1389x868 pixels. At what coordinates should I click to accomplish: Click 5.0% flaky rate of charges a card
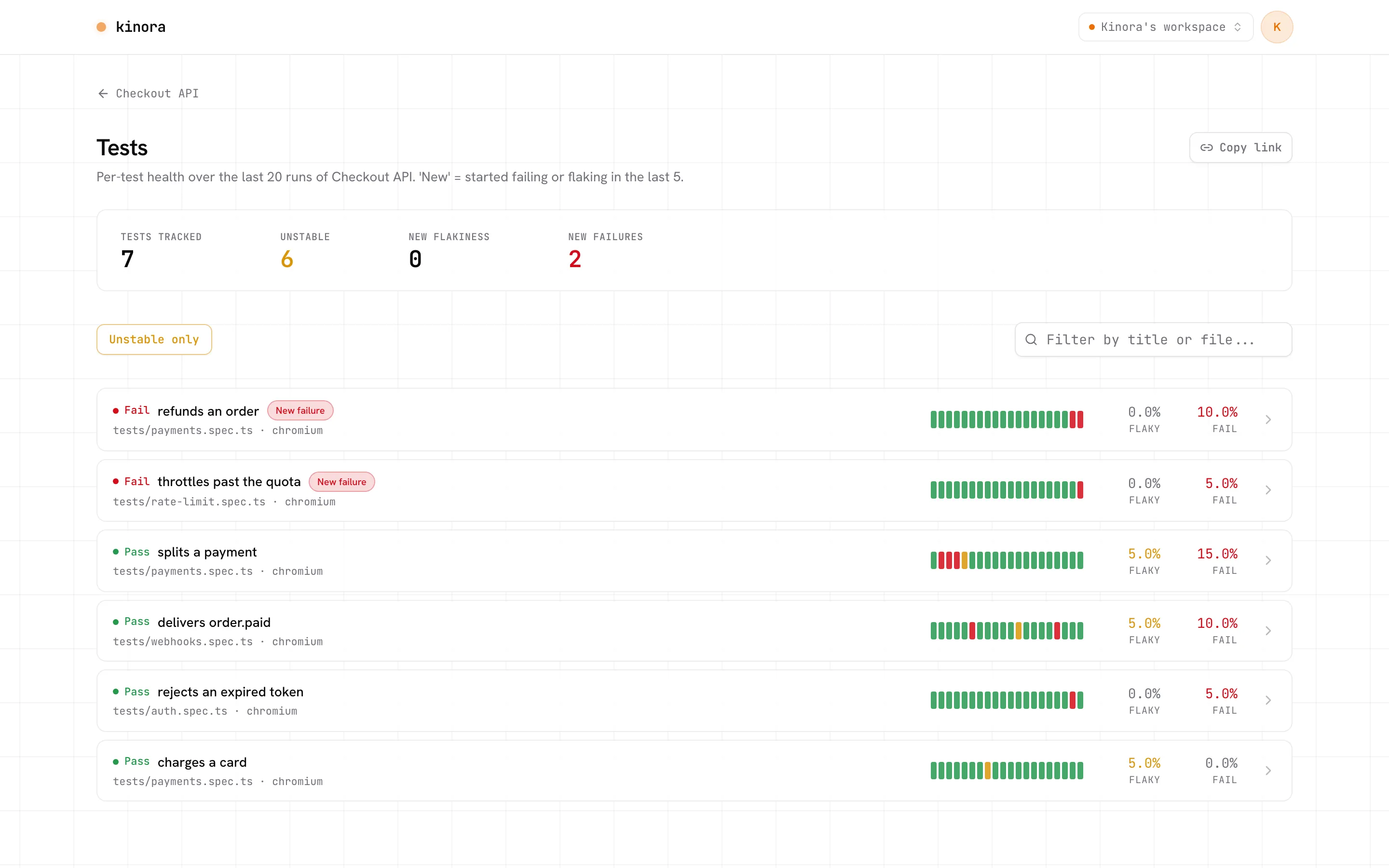coord(1144,763)
